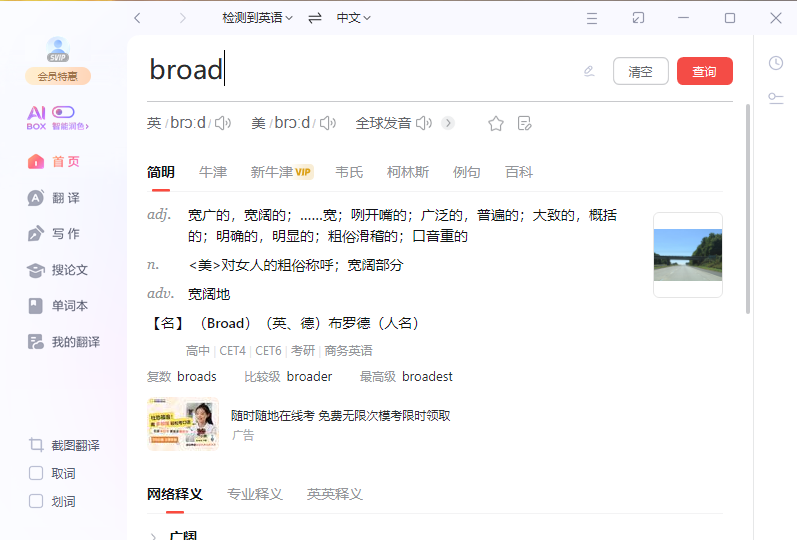797x540 pixels.
Task: Click the red 查询 search button
Action: pos(704,72)
